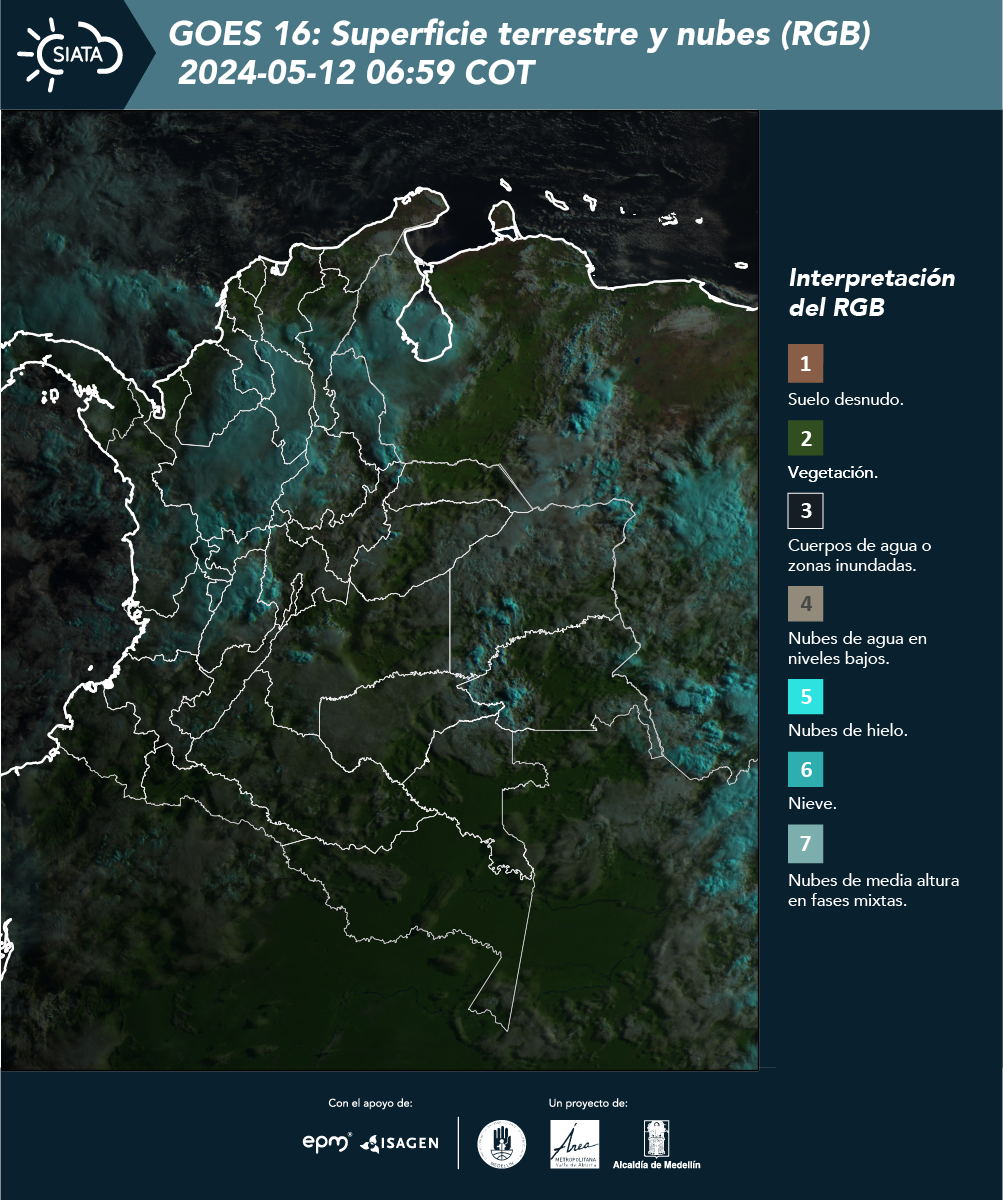
Task: Click the SIATA logo in the header
Action: pyautogui.click(x=70, y=54)
